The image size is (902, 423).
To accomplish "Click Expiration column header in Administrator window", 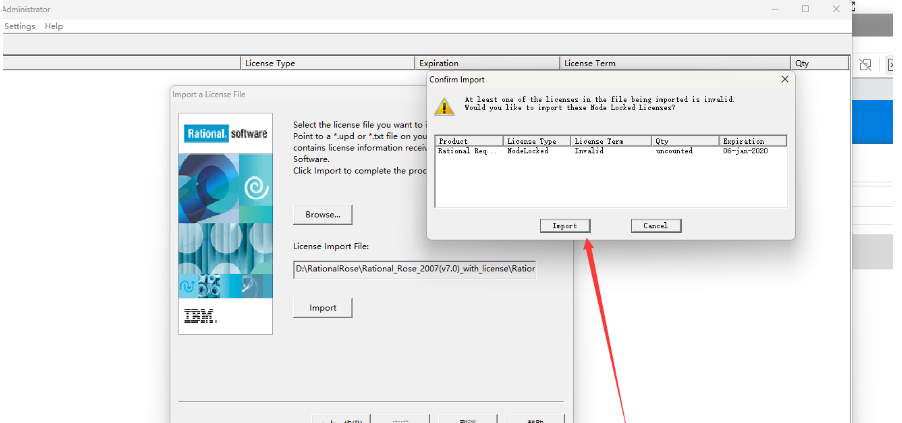I will (487, 63).
